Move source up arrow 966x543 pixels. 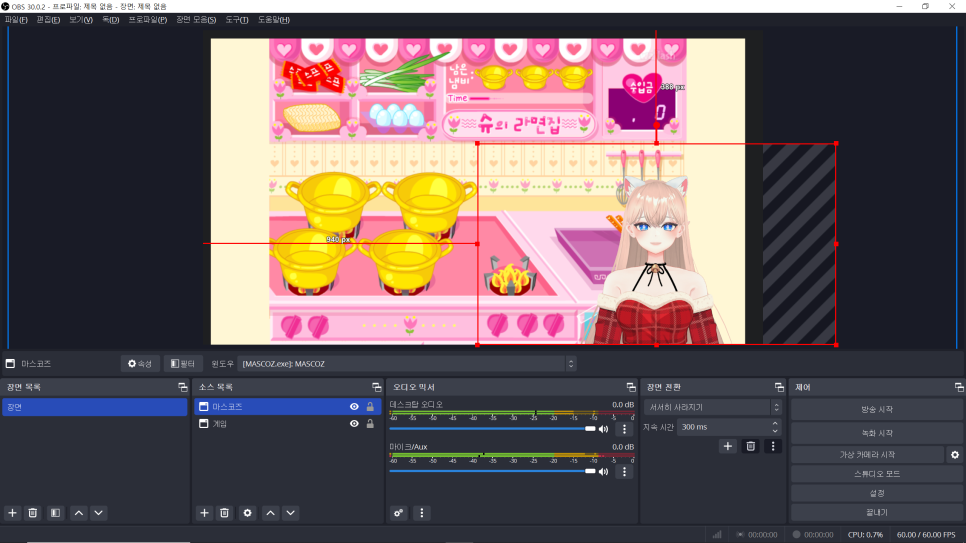tap(270, 513)
